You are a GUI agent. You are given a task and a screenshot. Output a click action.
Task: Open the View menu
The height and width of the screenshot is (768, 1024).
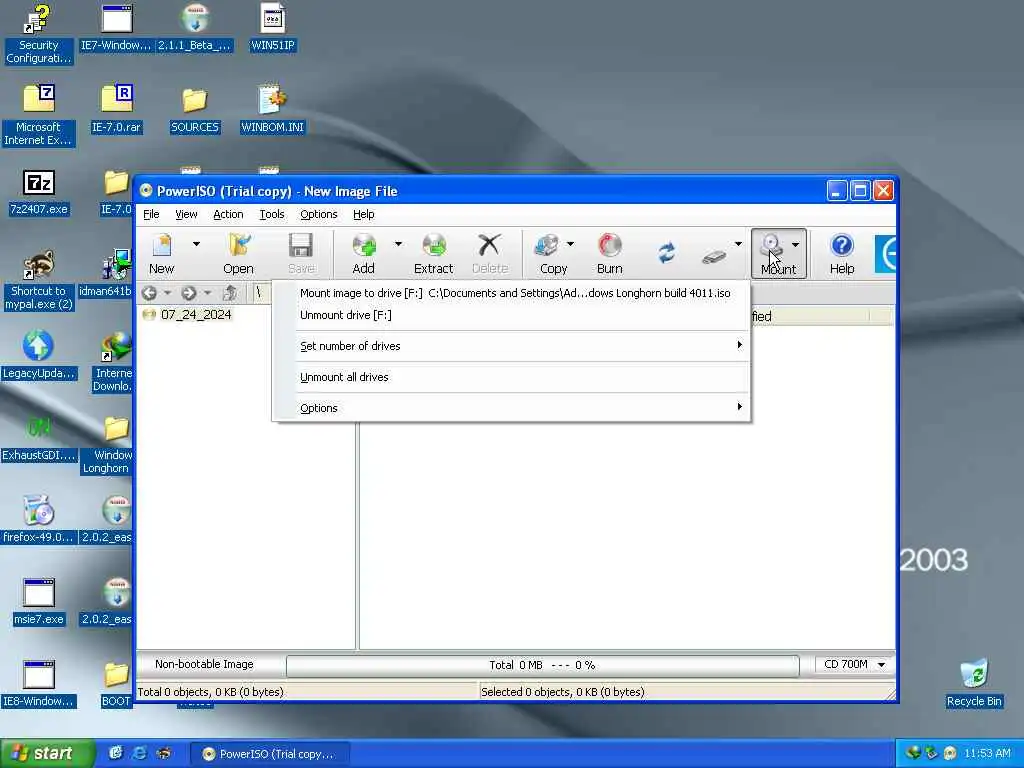pyautogui.click(x=186, y=214)
